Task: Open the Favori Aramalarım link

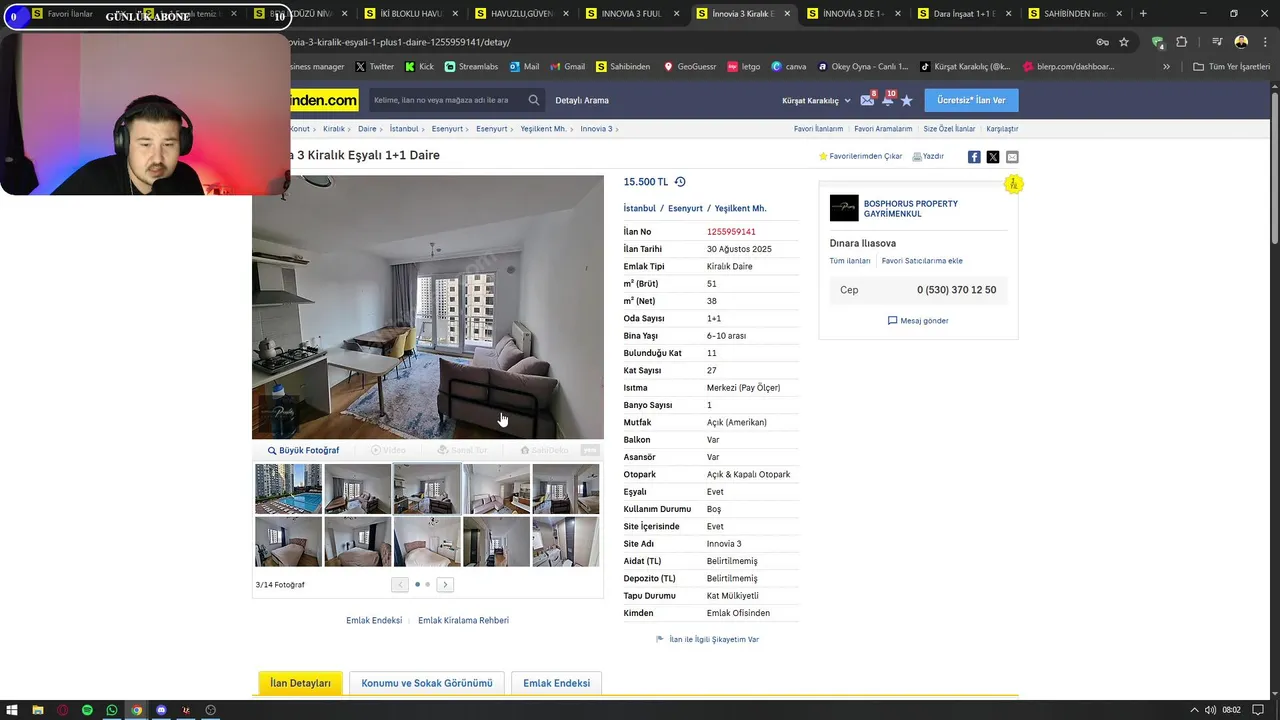Action: (883, 129)
